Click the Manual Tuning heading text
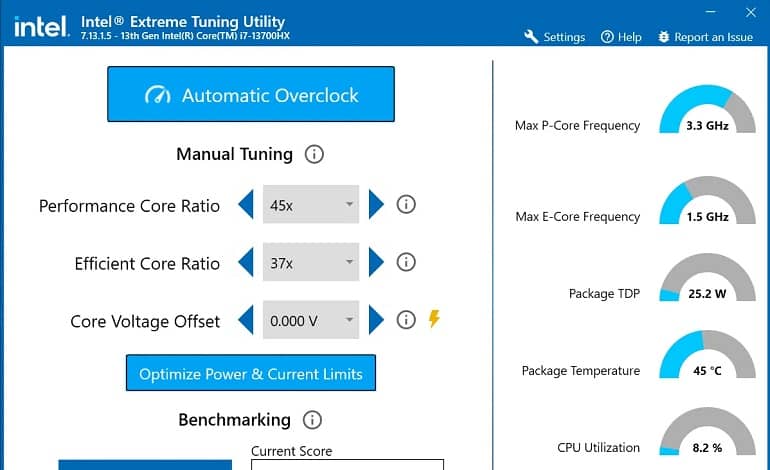 tap(234, 154)
